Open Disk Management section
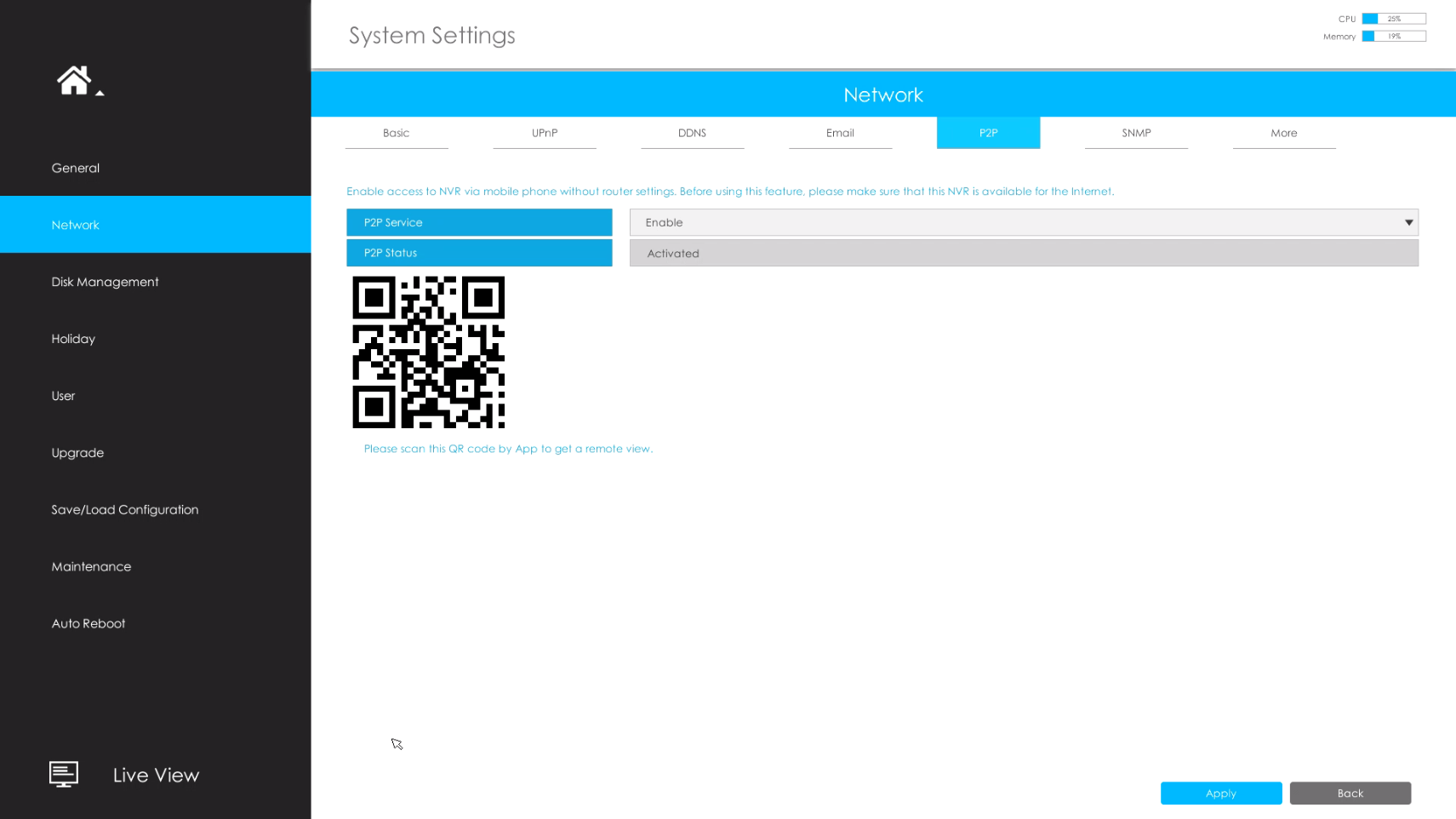The height and width of the screenshot is (819, 1456). pos(155,282)
